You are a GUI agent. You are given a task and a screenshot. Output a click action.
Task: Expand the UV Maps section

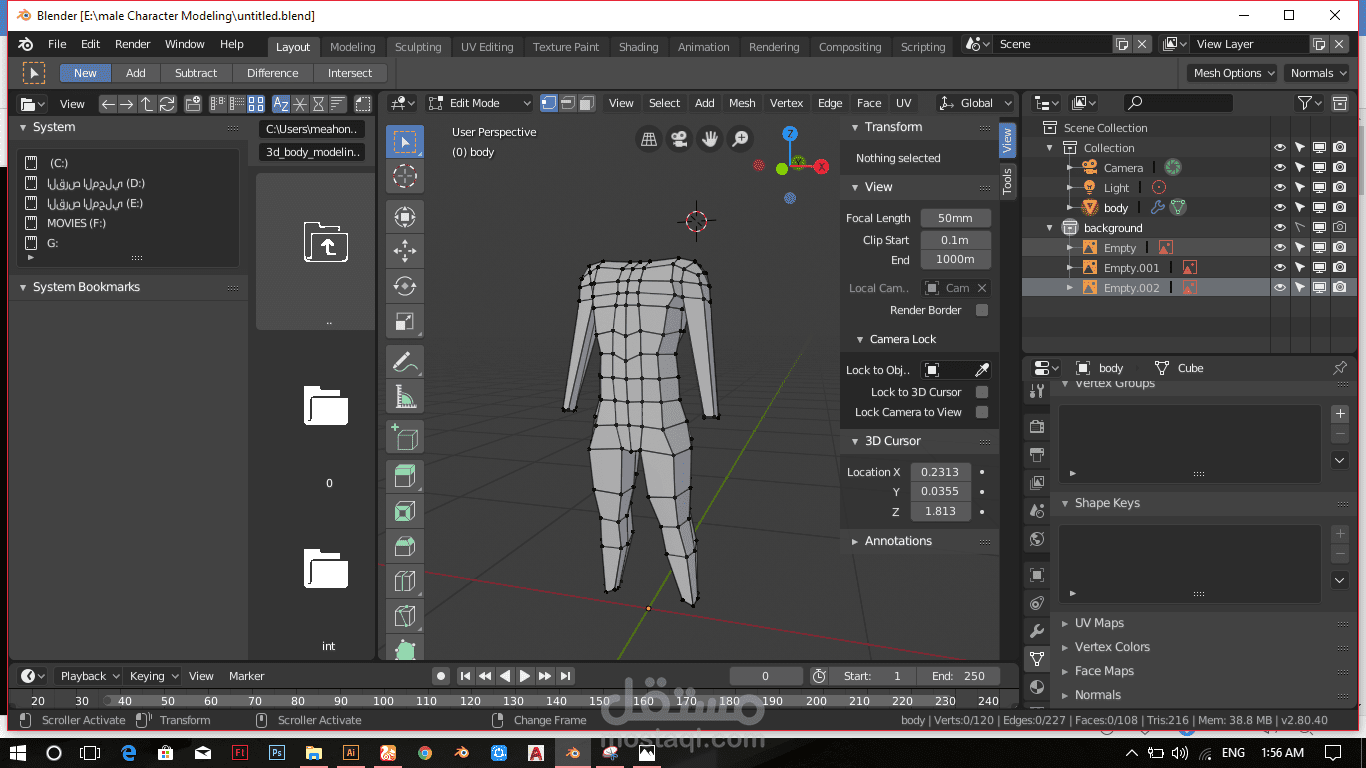[1098, 623]
